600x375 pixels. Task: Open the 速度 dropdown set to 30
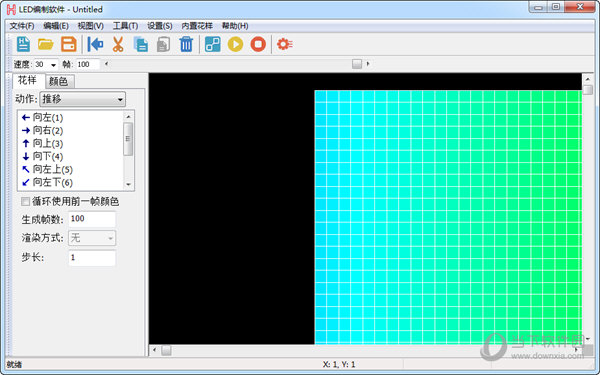[46, 64]
